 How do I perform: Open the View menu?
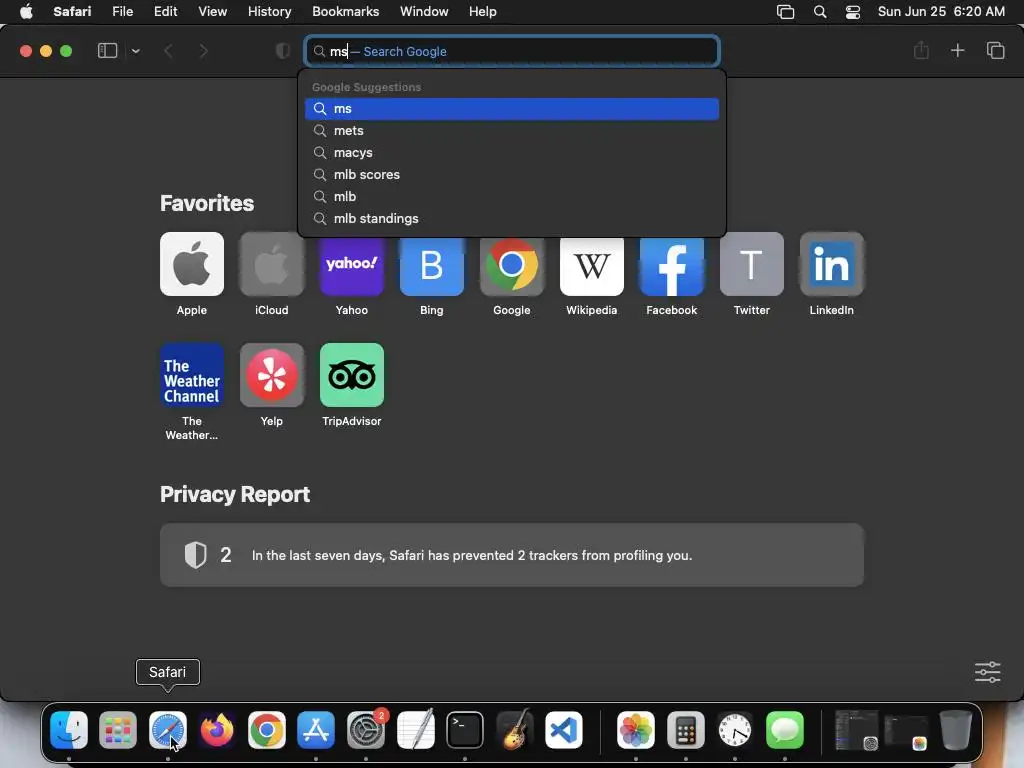pos(212,12)
